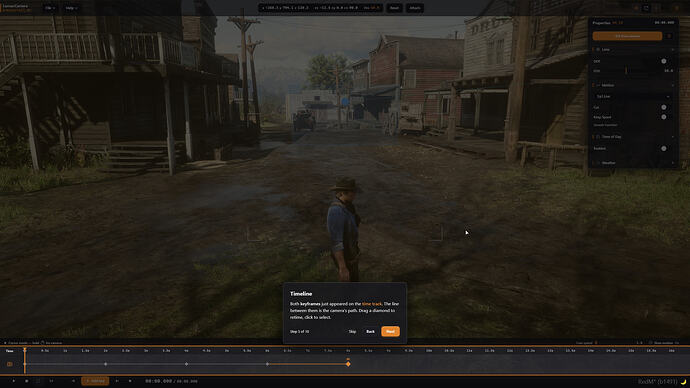Select the keyframe diamond at 2s
Viewport: 690px width, 388px height.
point(105,364)
